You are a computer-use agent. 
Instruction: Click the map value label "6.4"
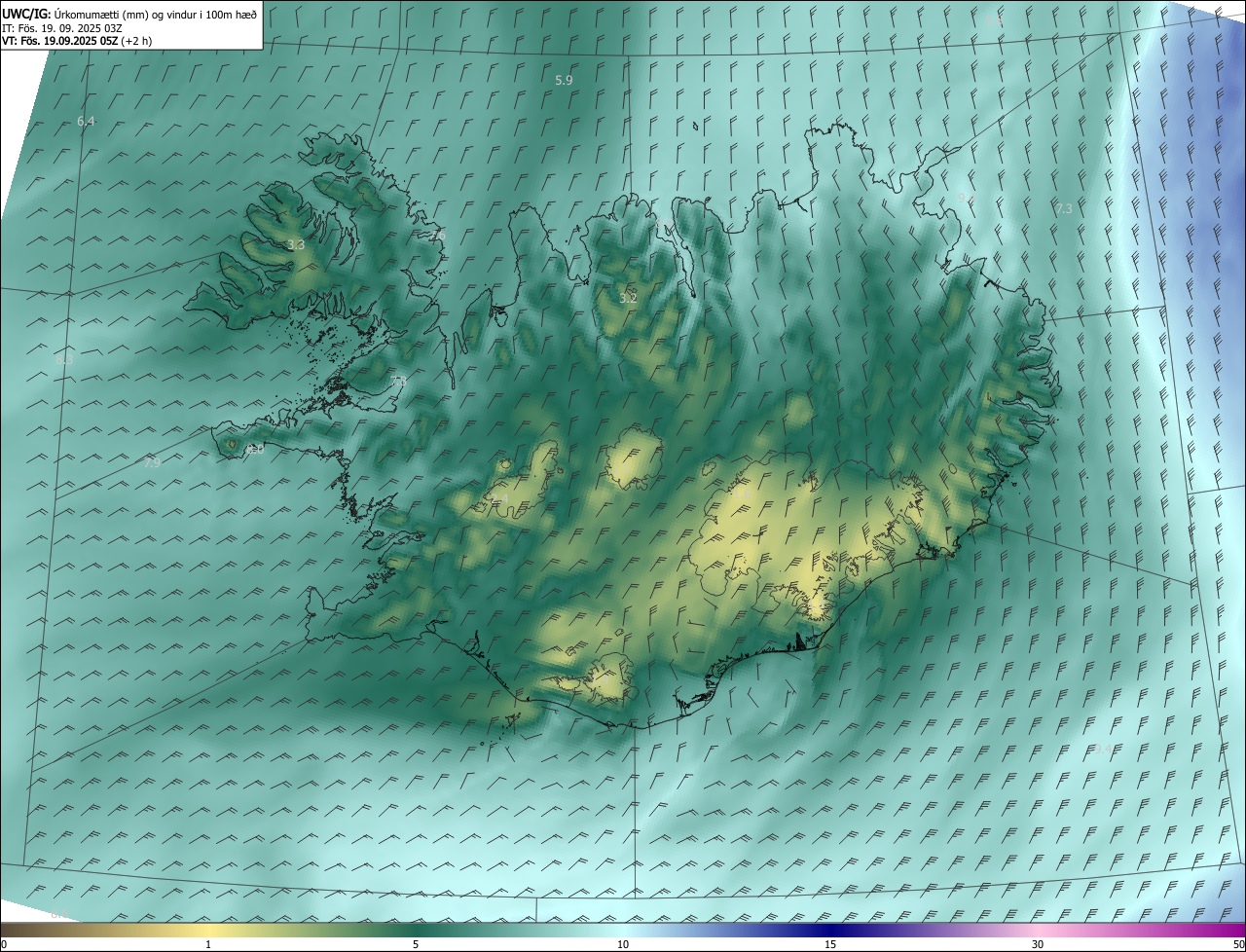pyautogui.click(x=86, y=122)
